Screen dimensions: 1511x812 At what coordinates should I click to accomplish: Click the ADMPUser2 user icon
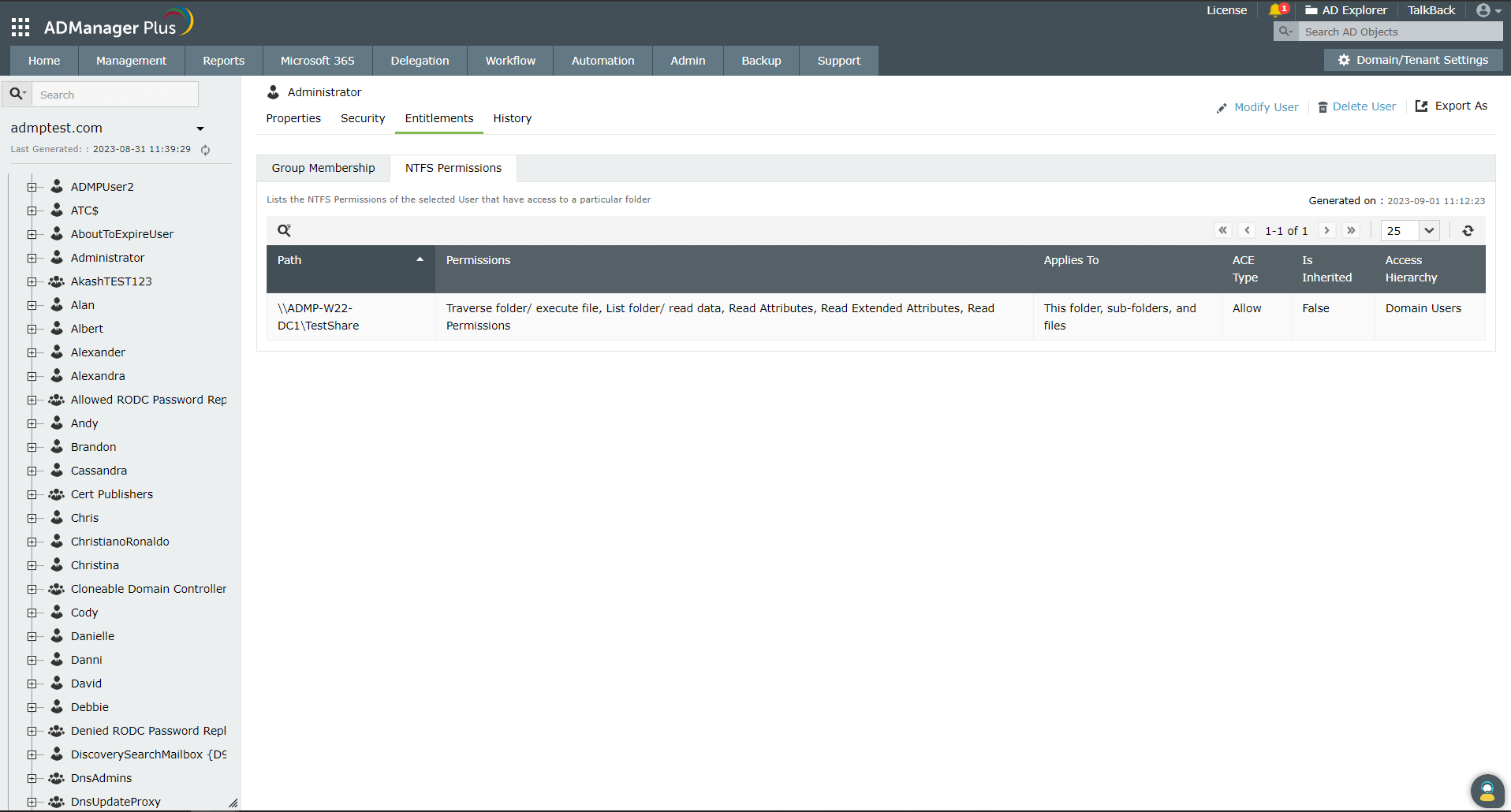click(57, 186)
